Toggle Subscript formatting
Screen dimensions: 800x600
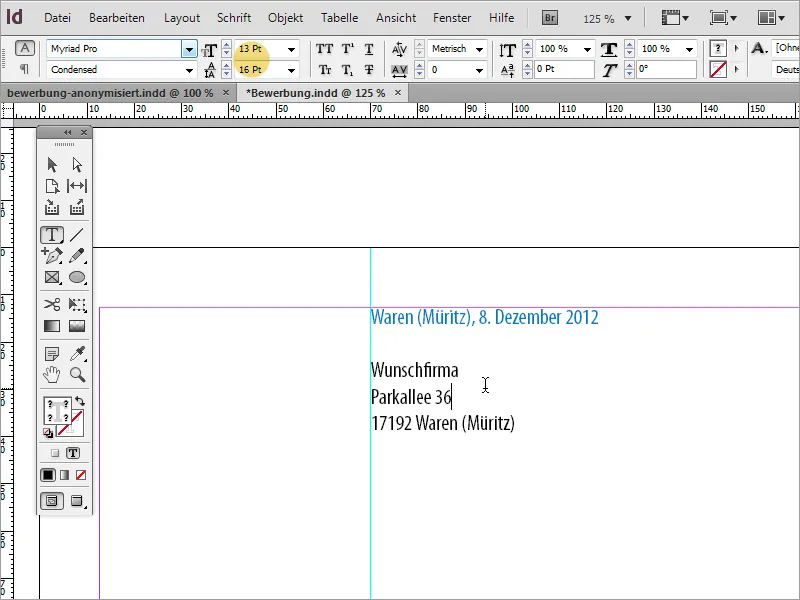click(347, 69)
